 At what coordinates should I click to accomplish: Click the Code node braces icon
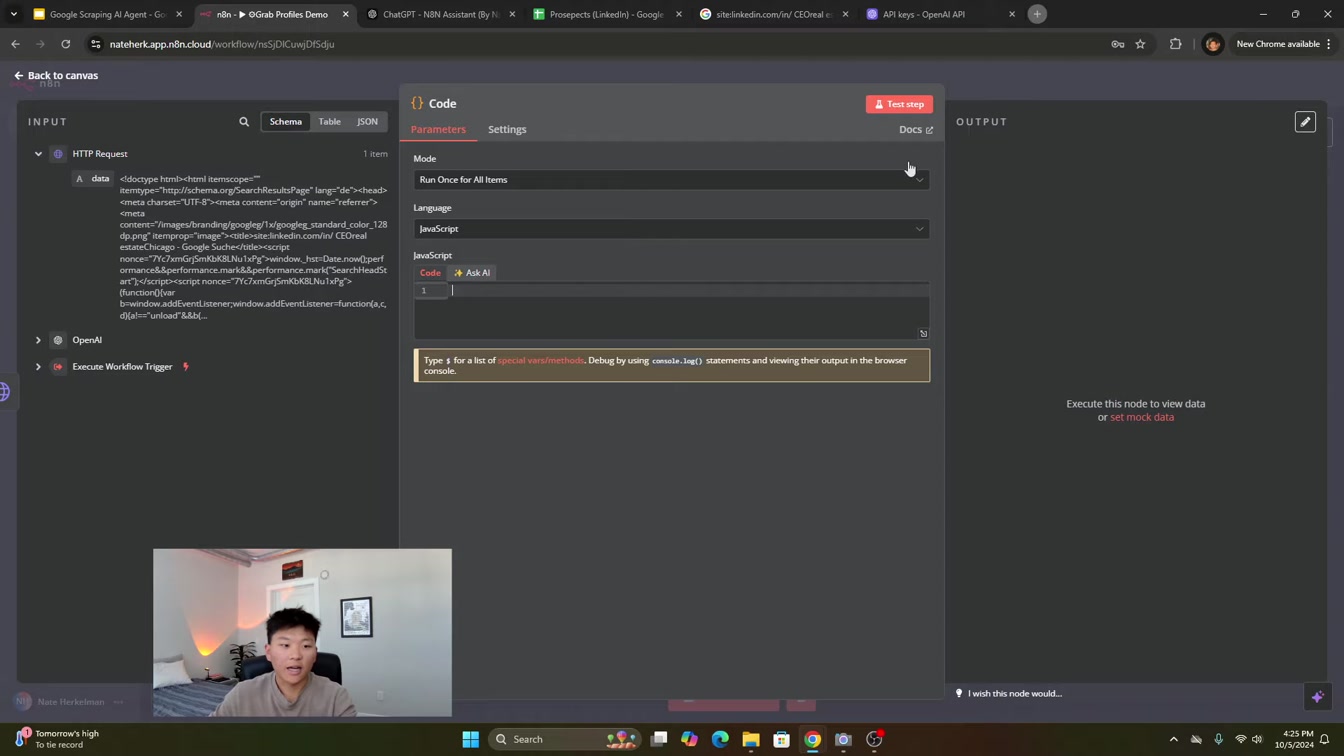click(x=417, y=103)
